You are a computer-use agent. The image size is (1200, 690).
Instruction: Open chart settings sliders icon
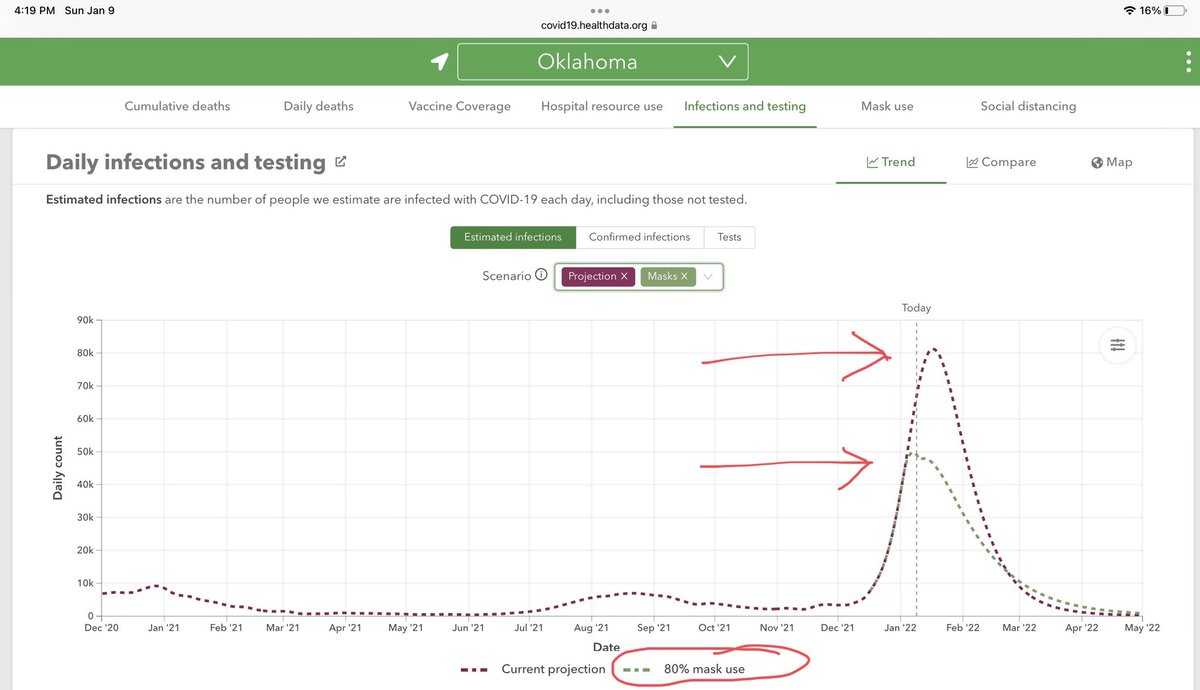click(1117, 345)
